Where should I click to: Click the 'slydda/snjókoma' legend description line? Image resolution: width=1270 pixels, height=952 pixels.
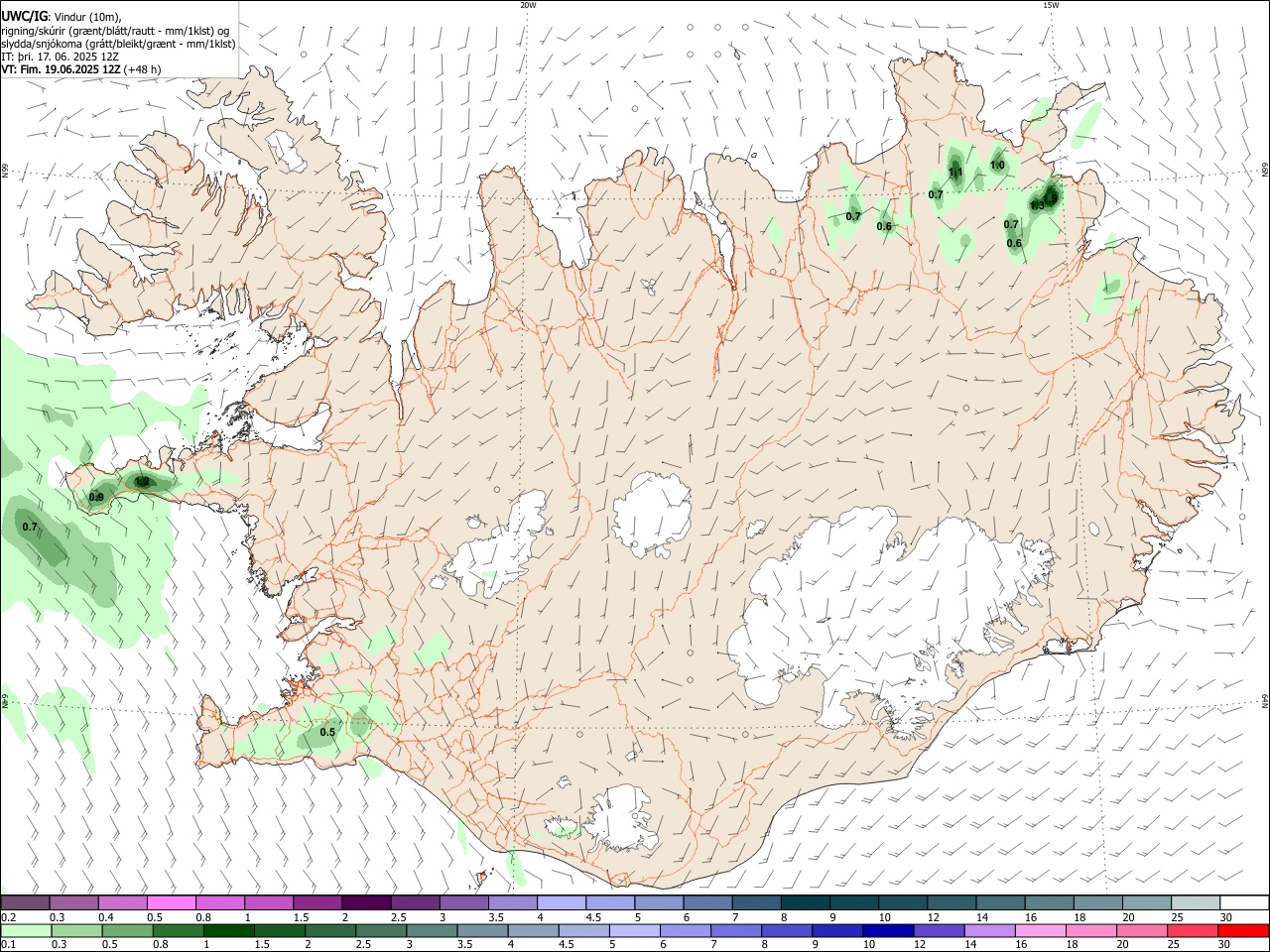(x=118, y=44)
